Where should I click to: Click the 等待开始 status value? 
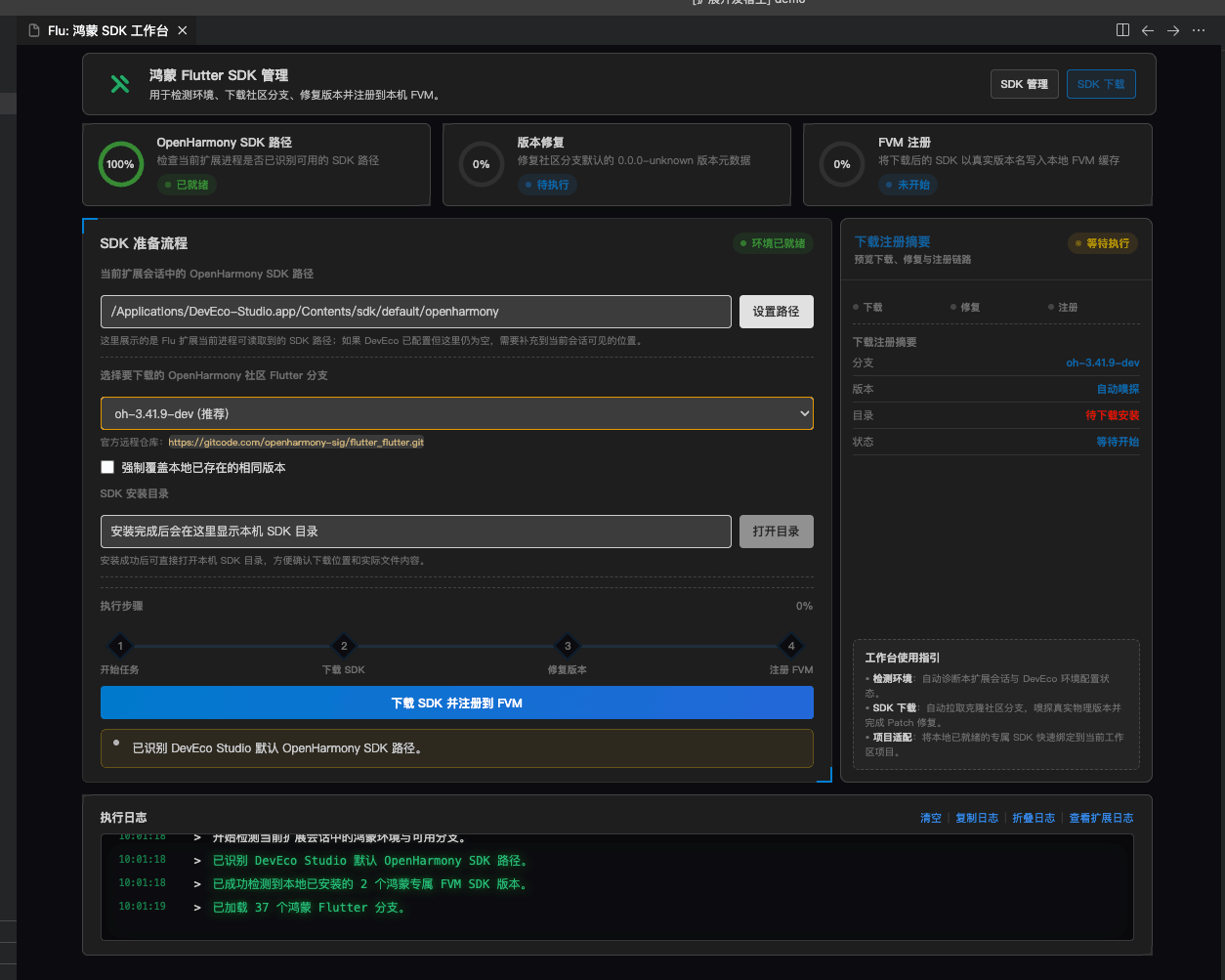tap(1118, 442)
